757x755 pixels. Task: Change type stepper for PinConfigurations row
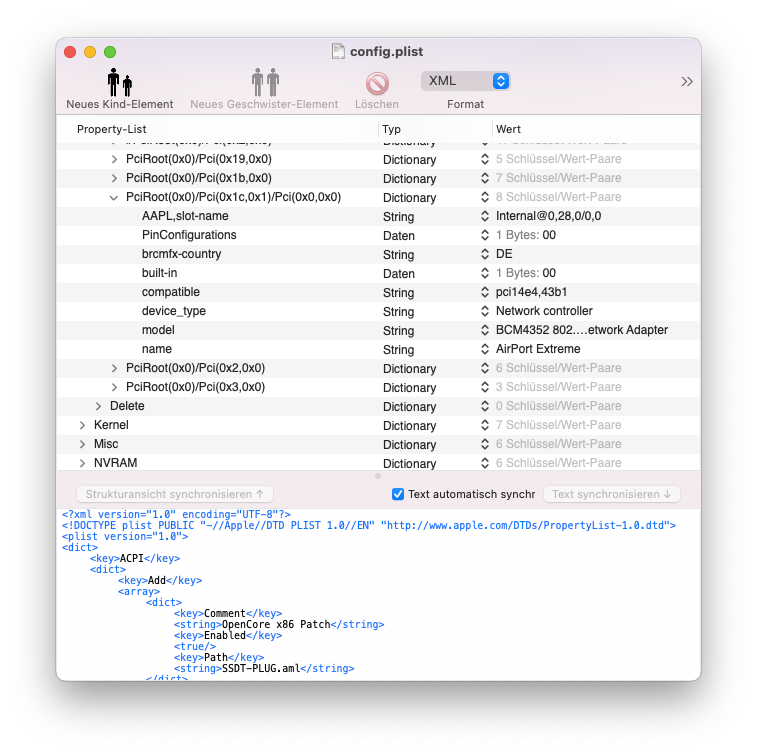click(x=485, y=235)
